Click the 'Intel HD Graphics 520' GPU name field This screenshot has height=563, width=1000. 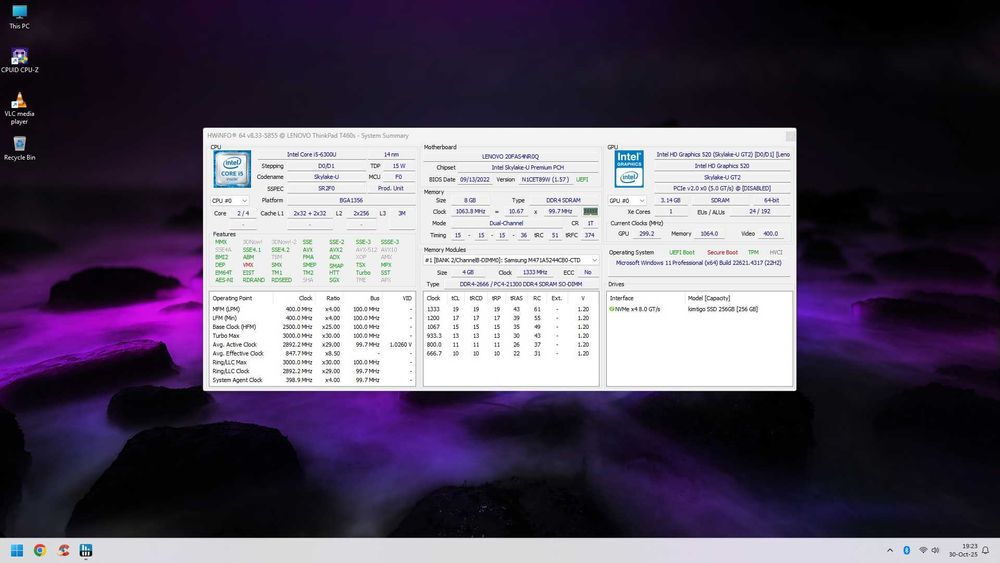[722, 166]
